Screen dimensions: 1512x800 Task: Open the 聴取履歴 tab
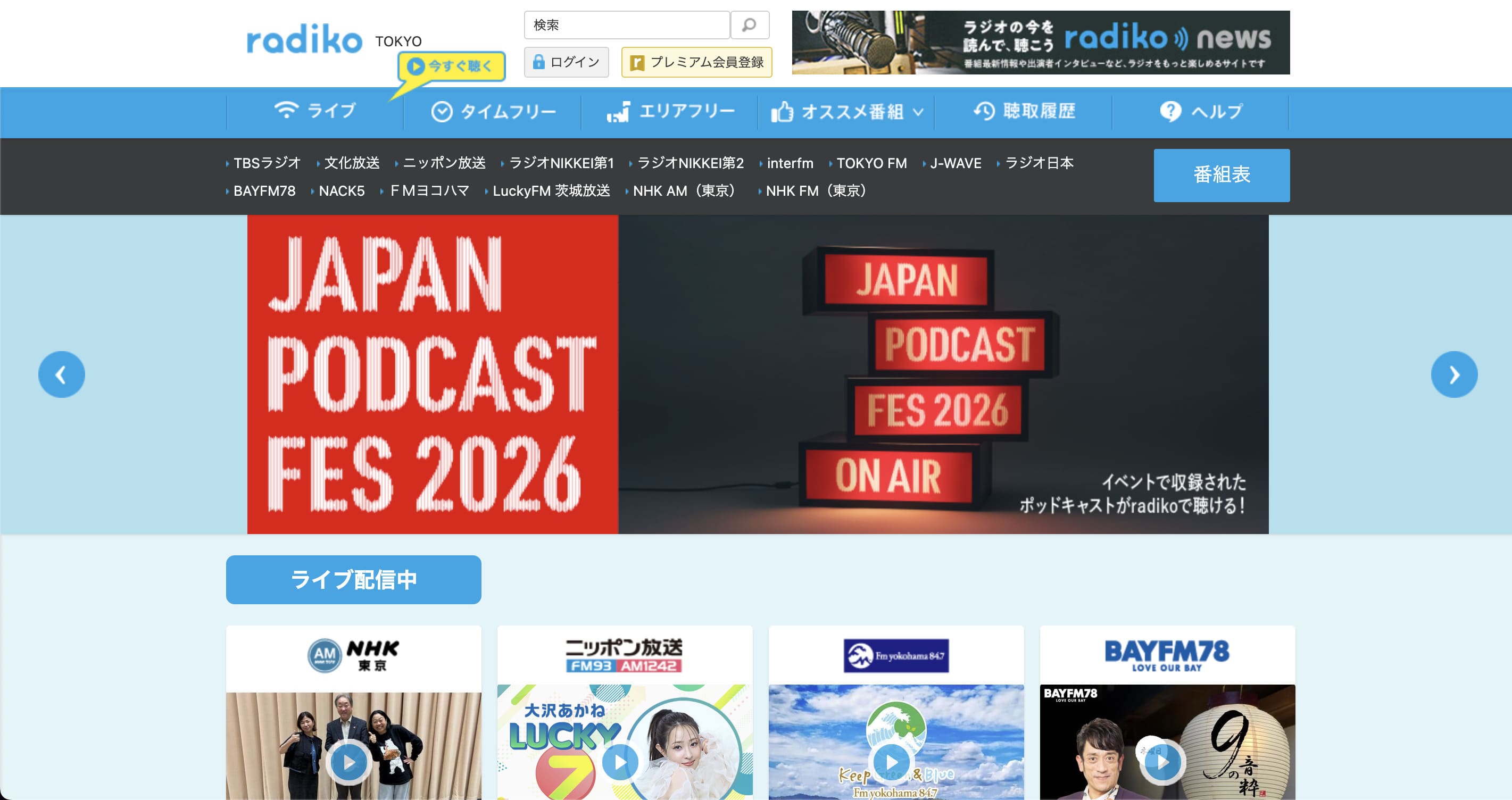tap(1024, 111)
